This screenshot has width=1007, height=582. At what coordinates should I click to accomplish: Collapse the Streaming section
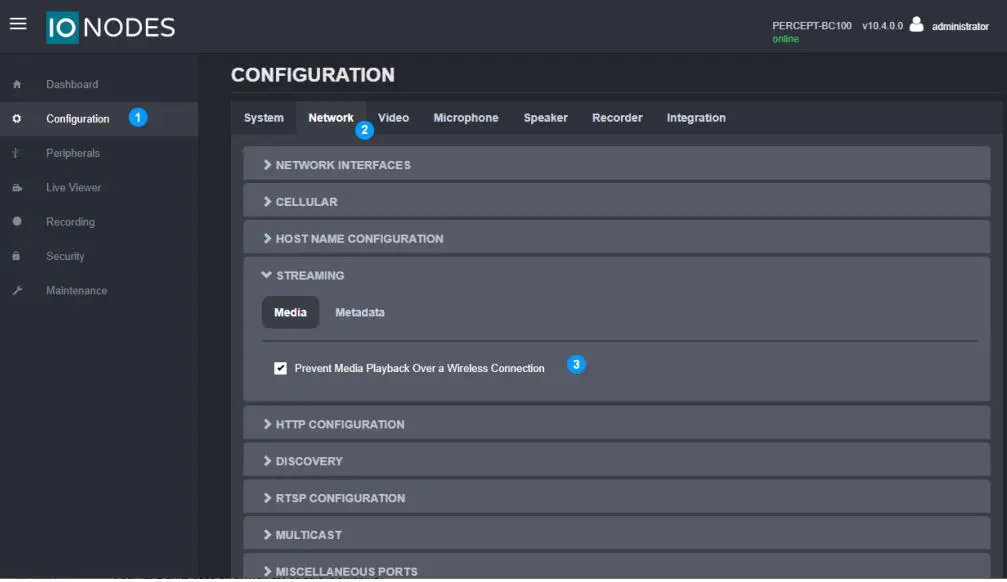click(309, 275)
